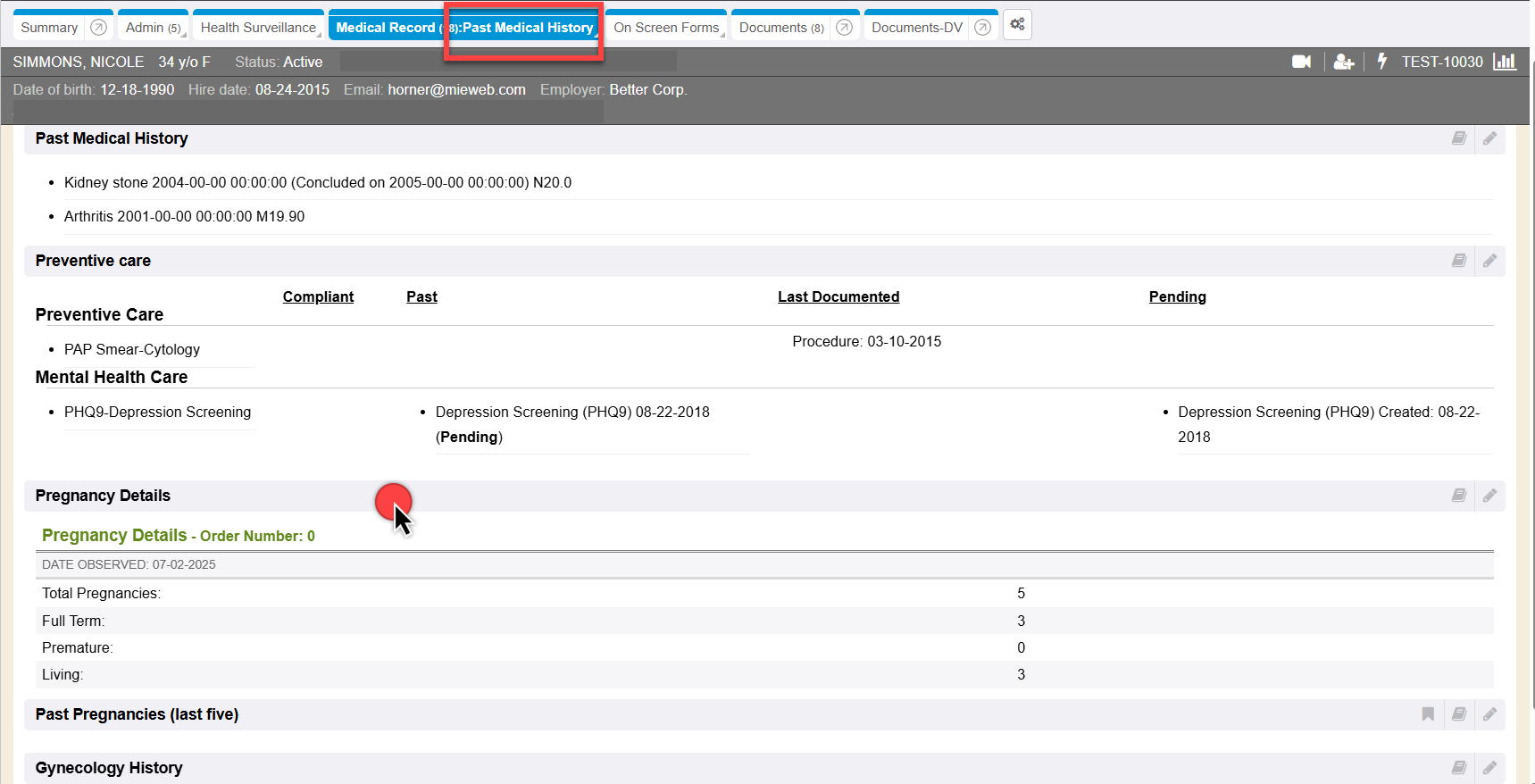Open Documents-DV pop-out arrow icon

pos(982,28)
